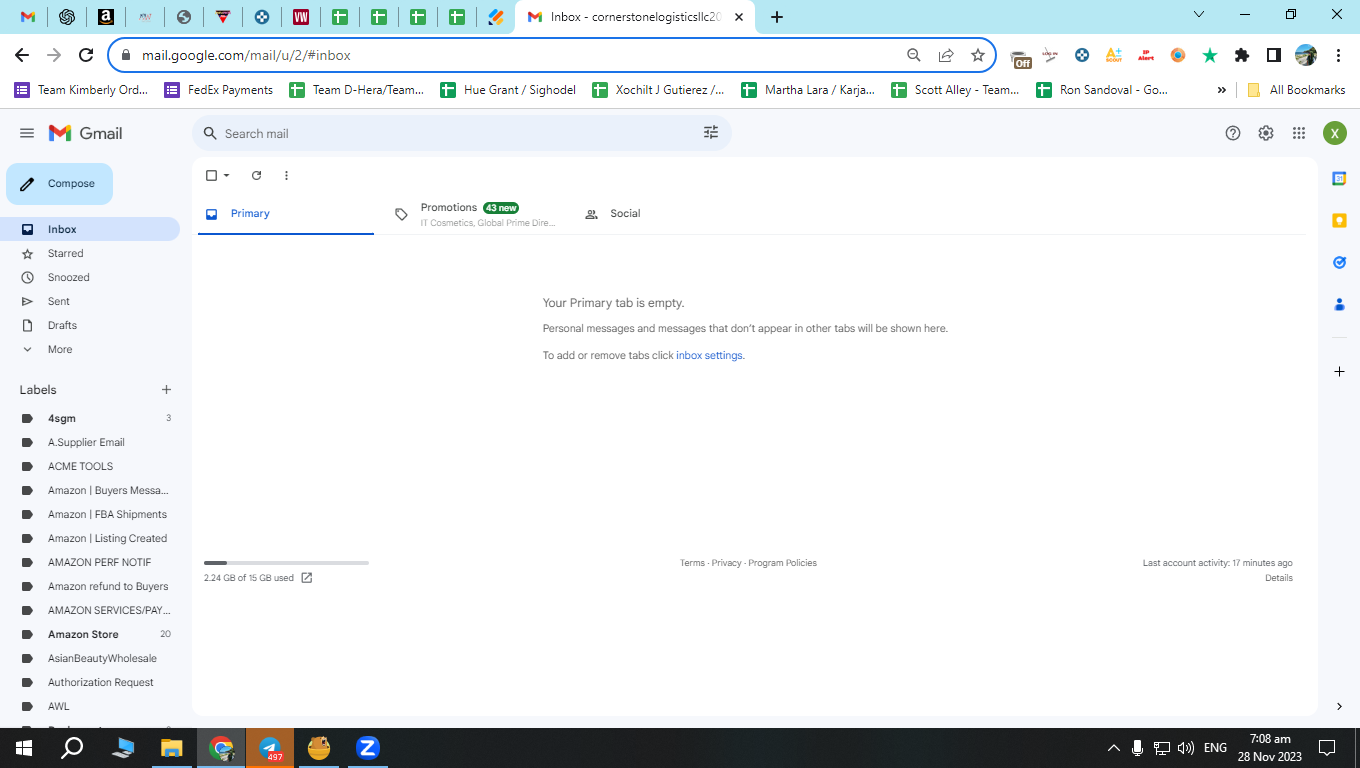1360x768 pixels.
Task: Open Google Tasks side panel icon
Action: click(x=1339, y=262)
